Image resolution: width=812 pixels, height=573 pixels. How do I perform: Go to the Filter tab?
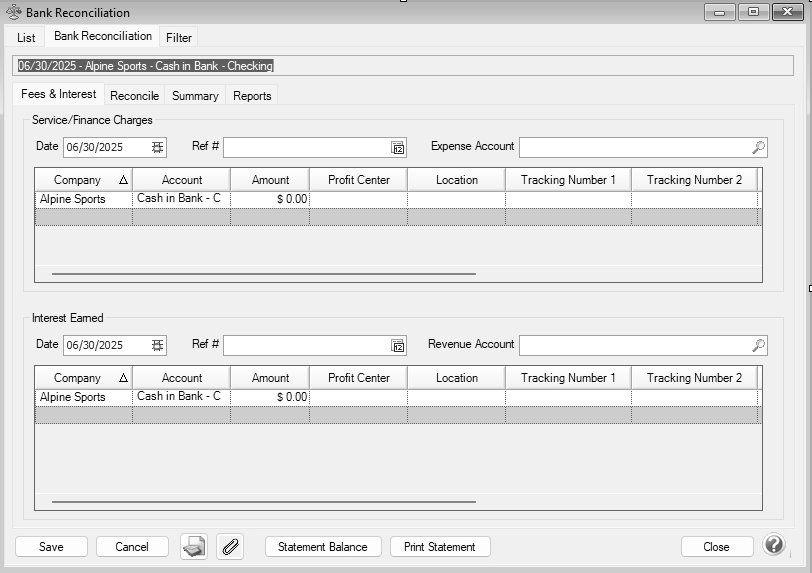pos(179,38)
